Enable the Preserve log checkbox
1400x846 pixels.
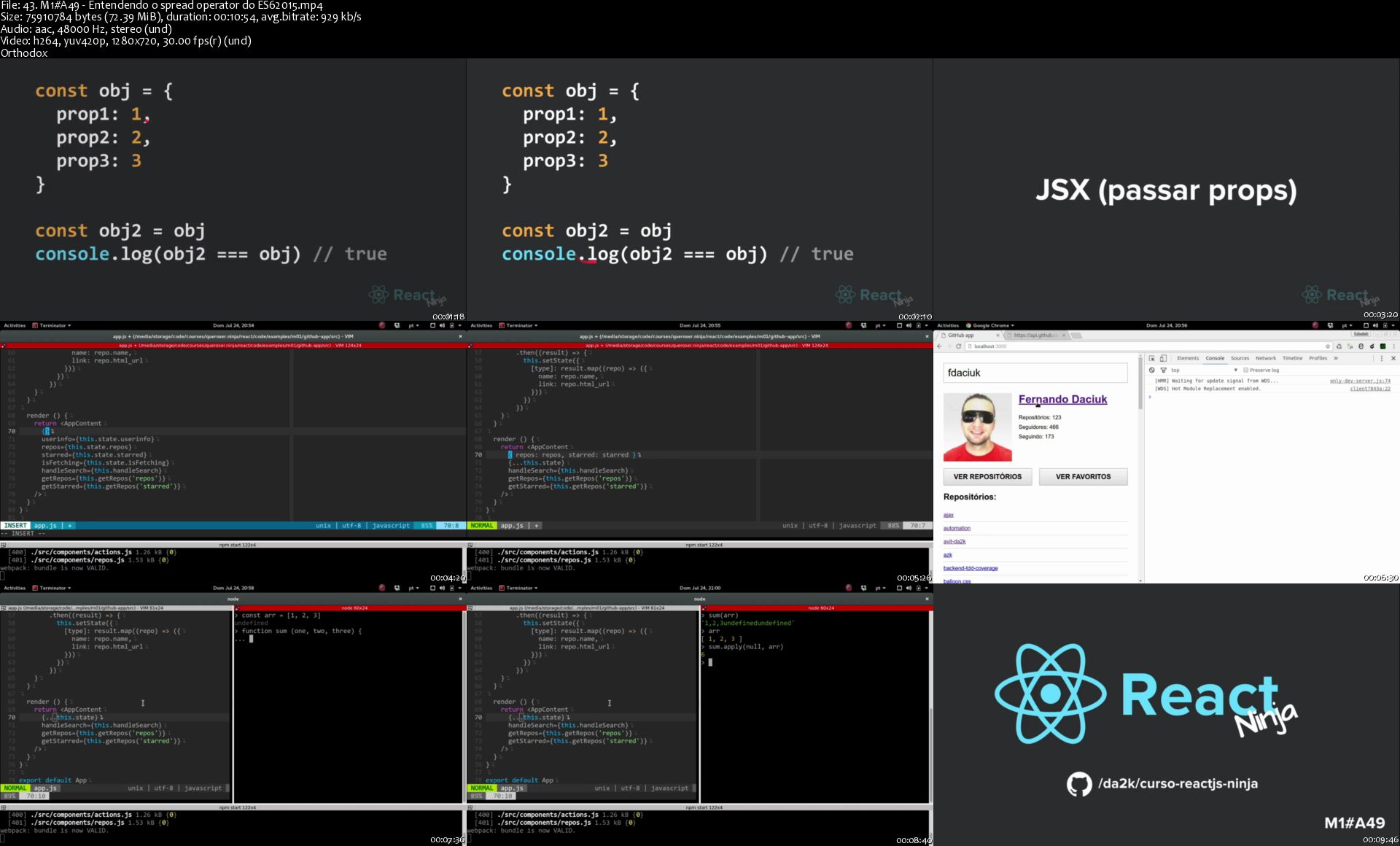[1245, 370]
